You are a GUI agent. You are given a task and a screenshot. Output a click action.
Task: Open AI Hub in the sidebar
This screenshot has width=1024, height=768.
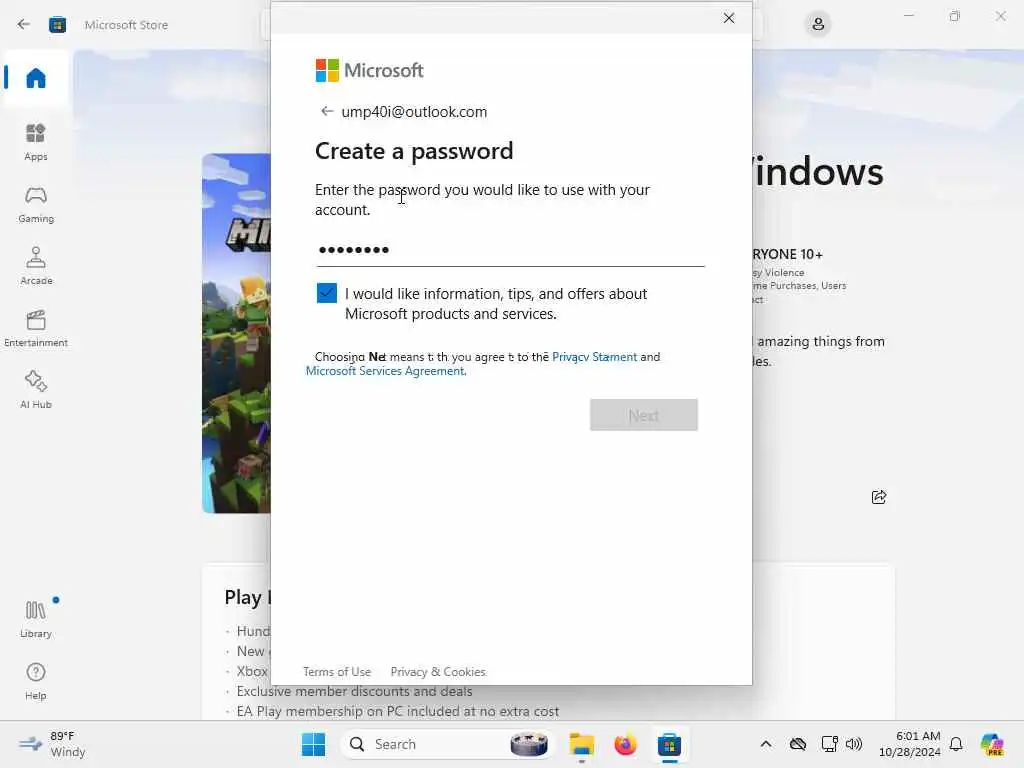click(36, 391)
